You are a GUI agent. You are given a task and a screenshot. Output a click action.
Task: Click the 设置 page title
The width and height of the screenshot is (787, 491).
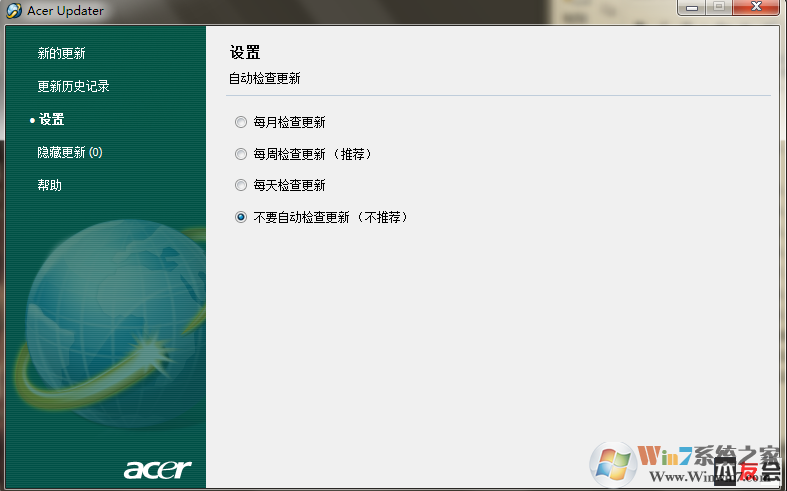[x=245, y=52]
